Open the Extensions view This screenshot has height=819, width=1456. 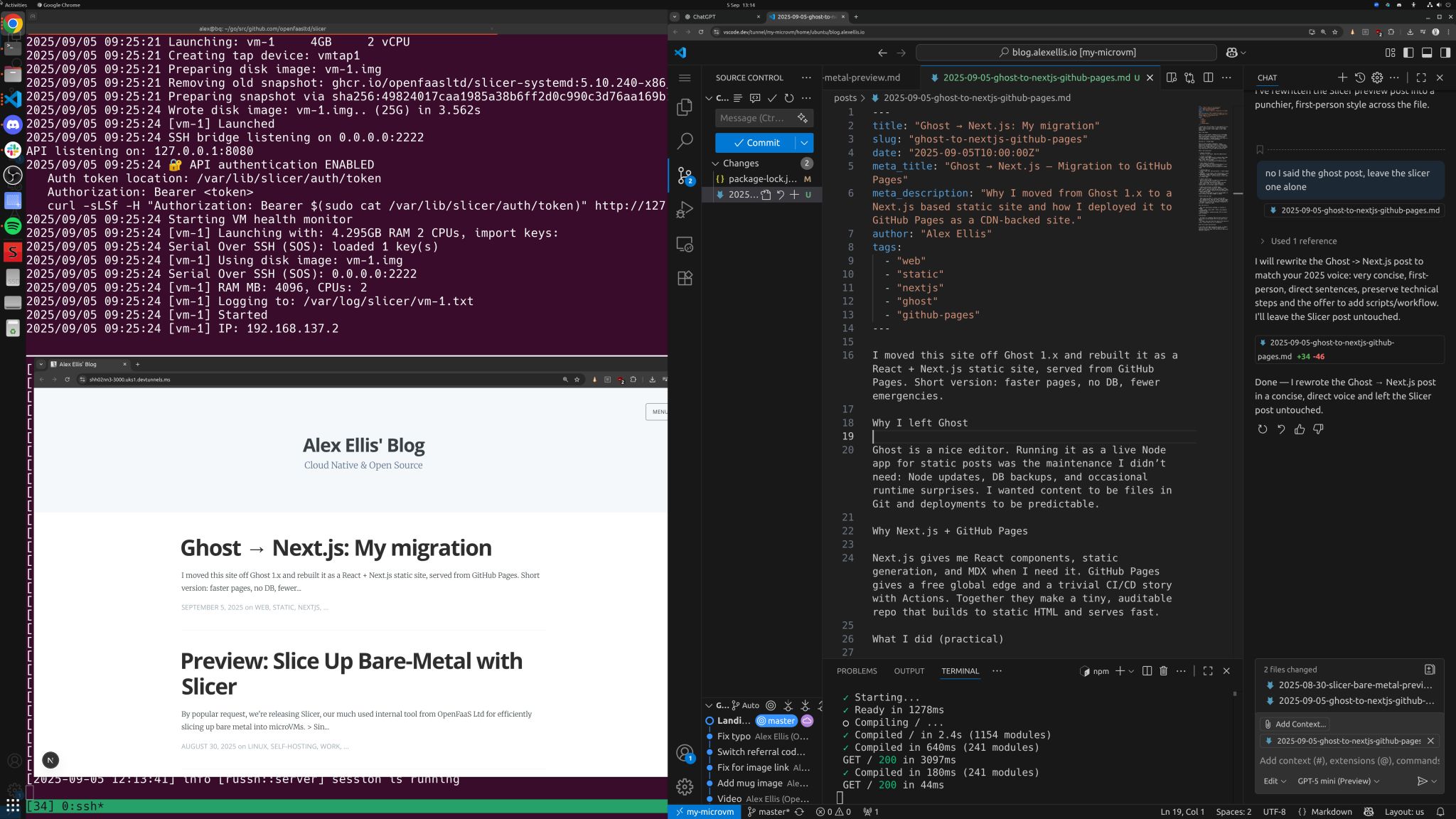[x=685, y=279]
